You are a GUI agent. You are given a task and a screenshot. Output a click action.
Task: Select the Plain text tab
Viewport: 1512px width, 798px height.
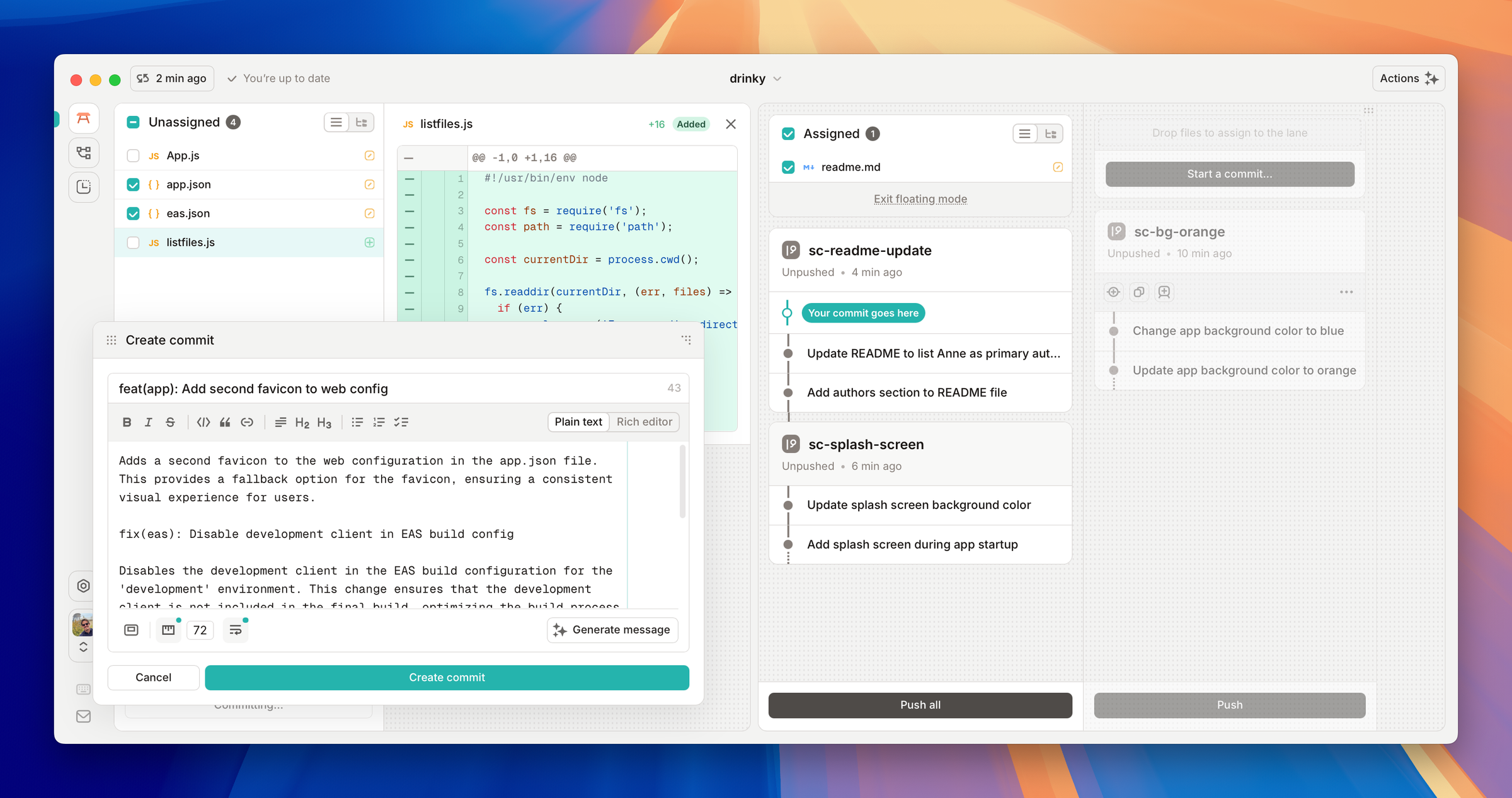click(x=578, y=422)
